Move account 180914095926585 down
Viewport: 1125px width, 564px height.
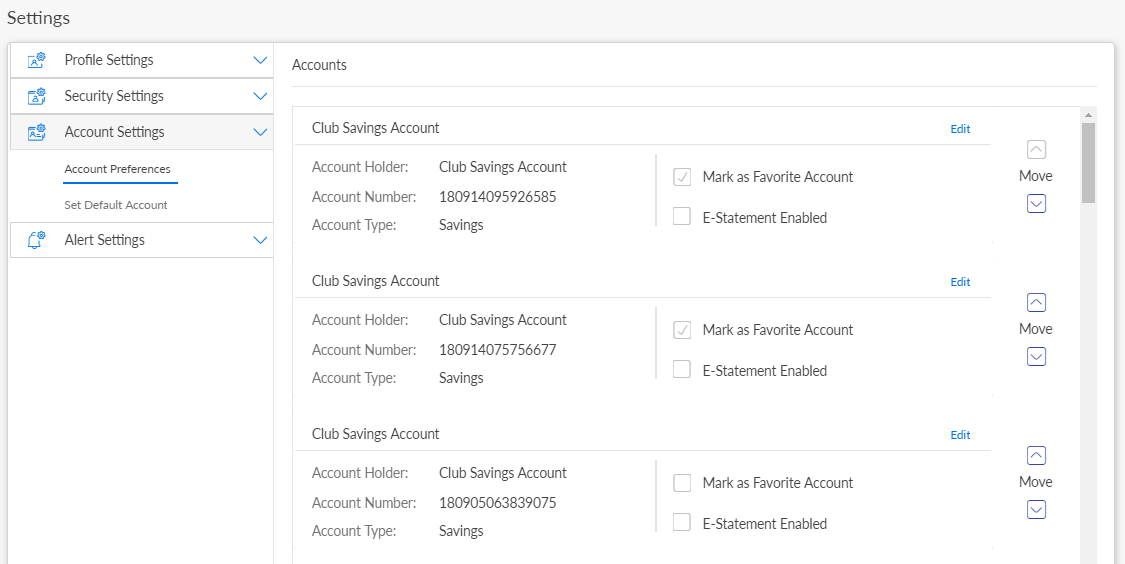(1036, 203)
